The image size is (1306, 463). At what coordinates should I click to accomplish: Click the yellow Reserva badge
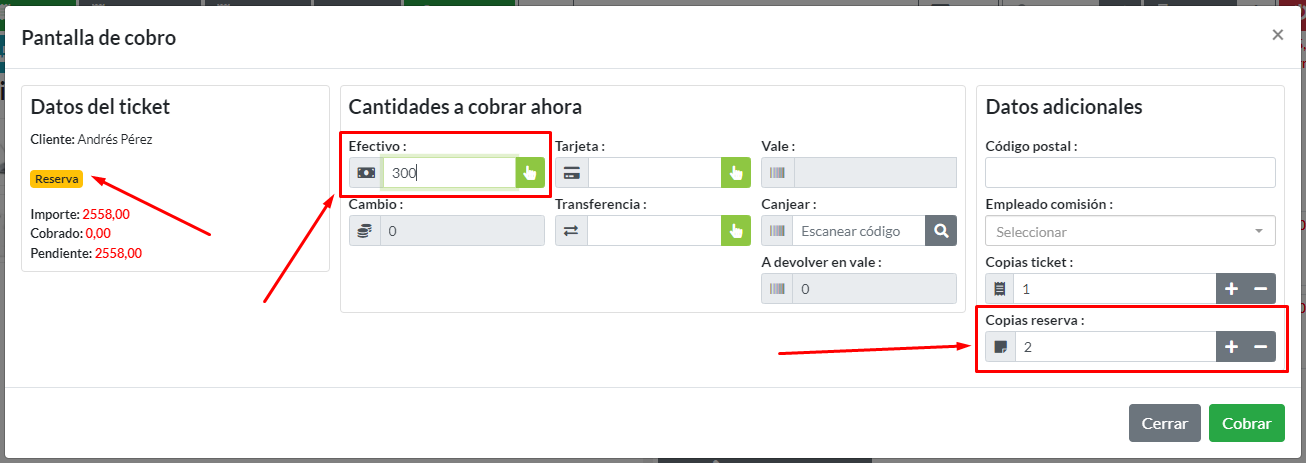point(56,179)
